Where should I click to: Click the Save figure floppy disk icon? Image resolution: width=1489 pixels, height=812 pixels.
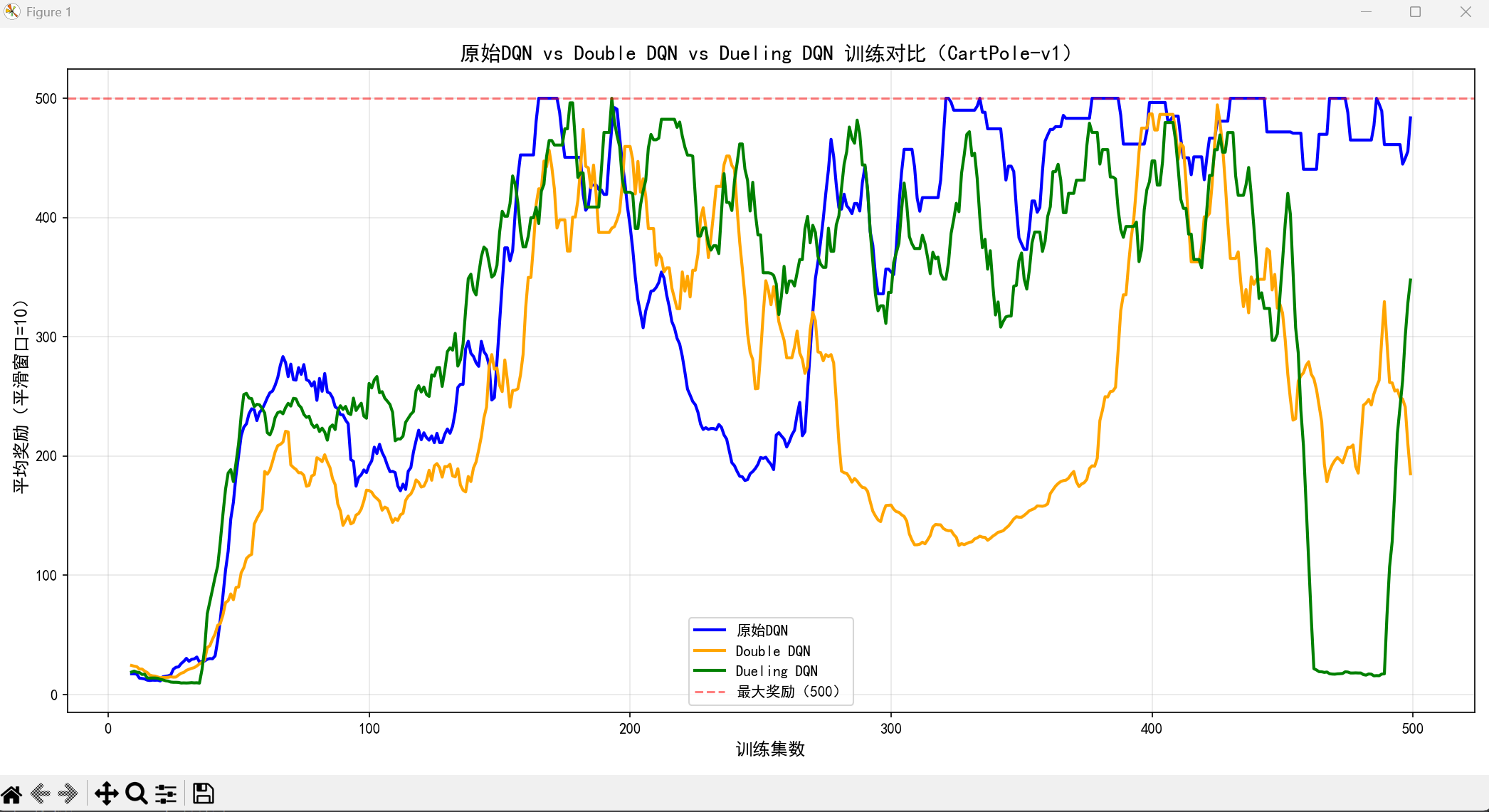click(x=203, y=793)
